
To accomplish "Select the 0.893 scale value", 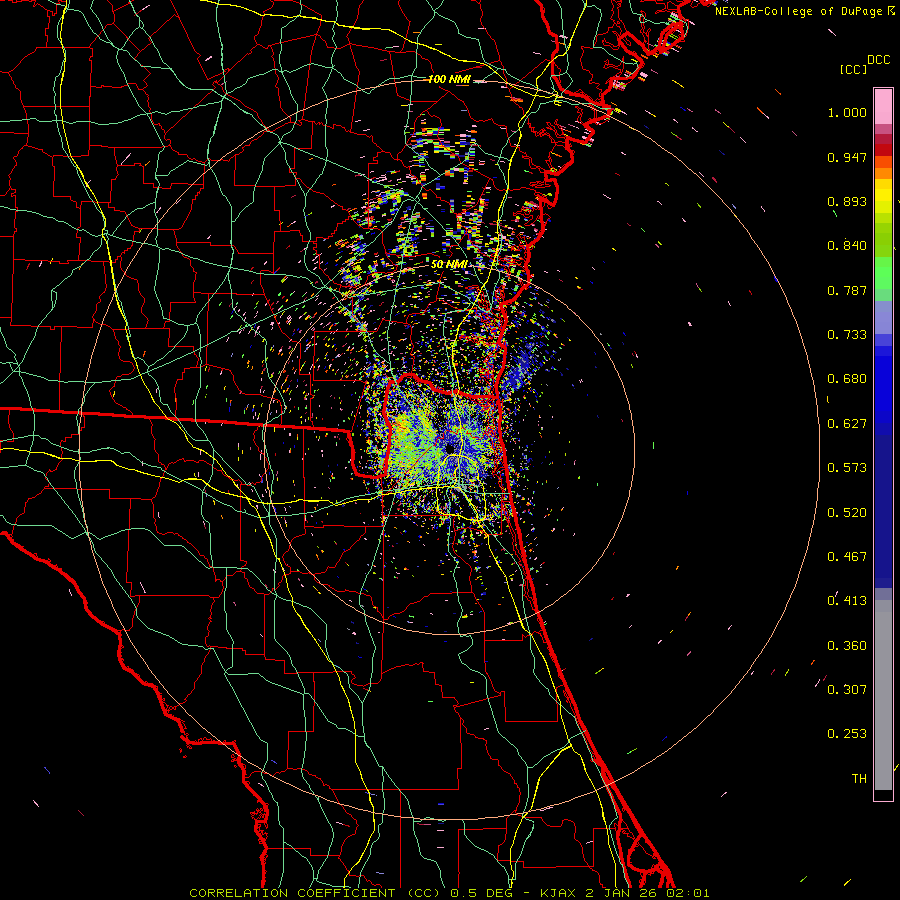I will (847, 201).
